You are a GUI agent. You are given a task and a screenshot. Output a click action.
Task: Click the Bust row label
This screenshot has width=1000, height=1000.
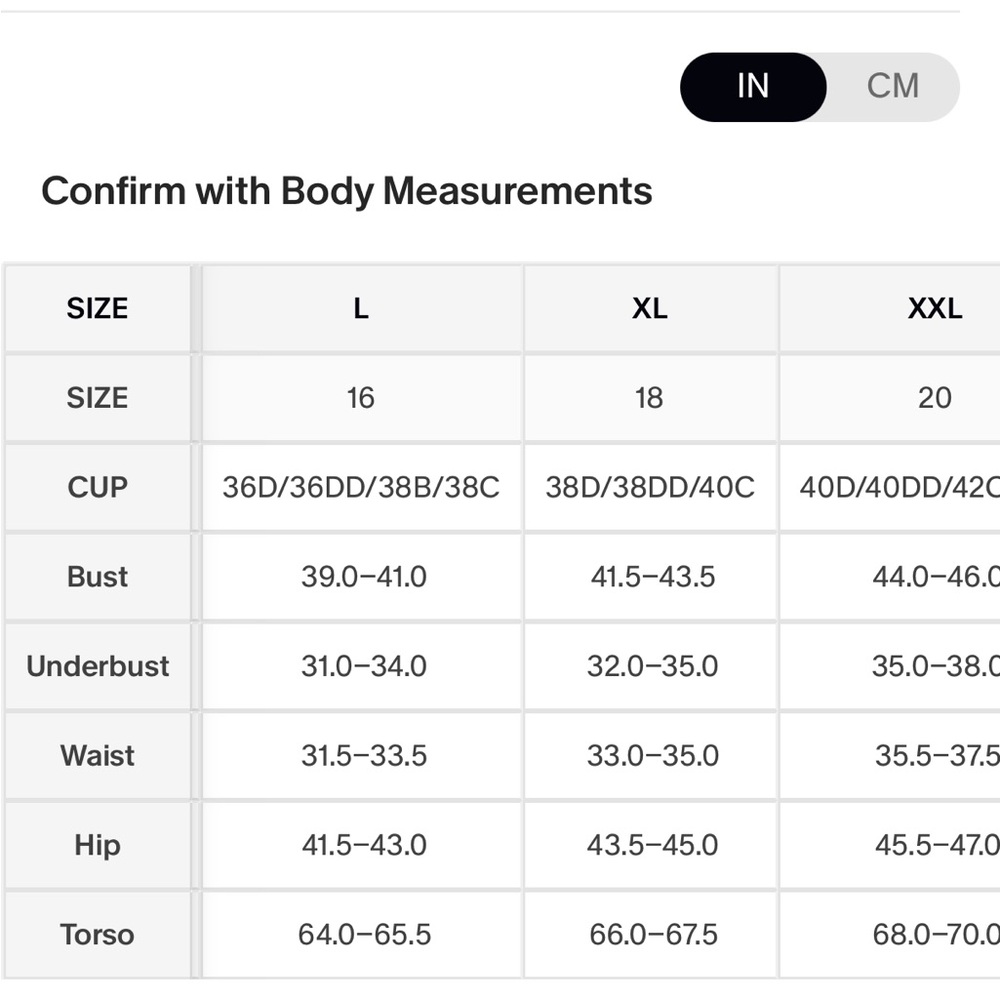(x=98, y=577)
